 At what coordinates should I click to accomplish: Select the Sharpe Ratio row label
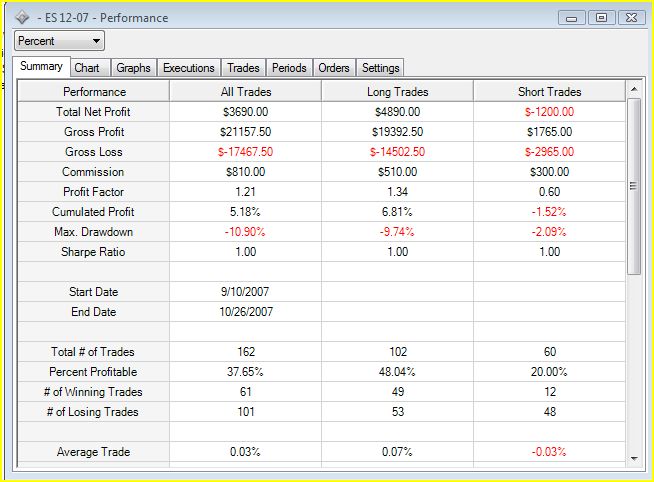(x=93, y=252)
